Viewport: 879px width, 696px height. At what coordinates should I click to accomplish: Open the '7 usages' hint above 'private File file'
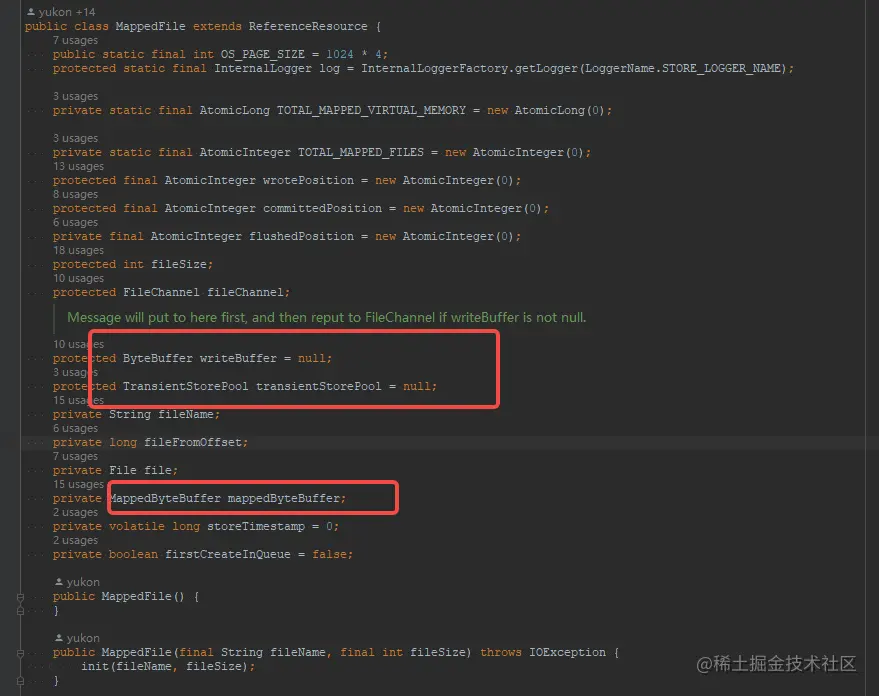(x=75, y=456)
